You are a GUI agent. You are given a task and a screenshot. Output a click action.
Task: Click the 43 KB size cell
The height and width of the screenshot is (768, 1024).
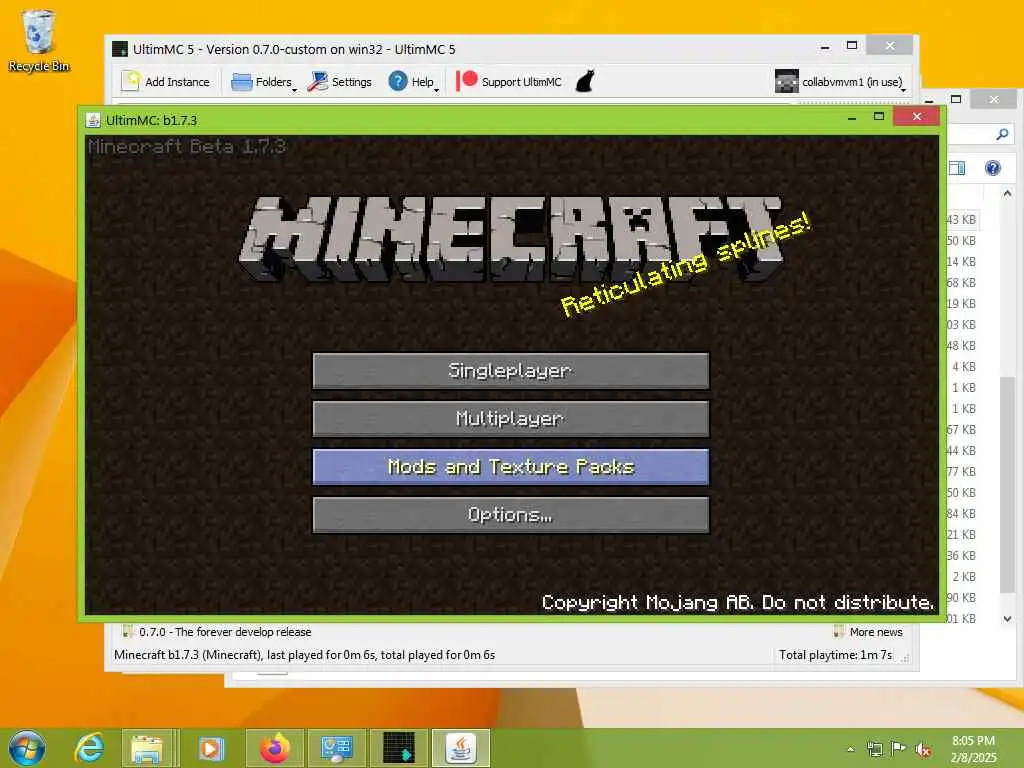pyautogui.click(x=961, y=219)
